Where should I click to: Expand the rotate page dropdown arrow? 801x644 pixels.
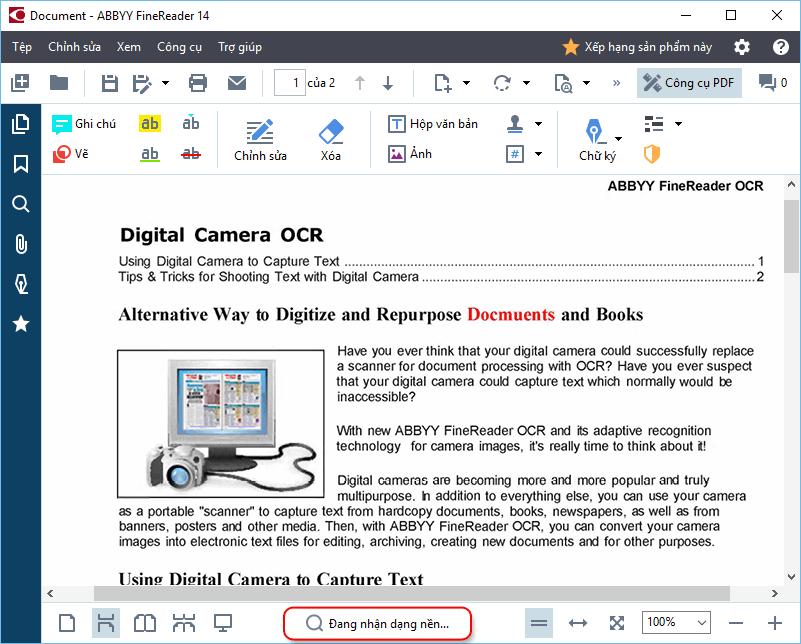pyautogui.click(x=527, y=83)
